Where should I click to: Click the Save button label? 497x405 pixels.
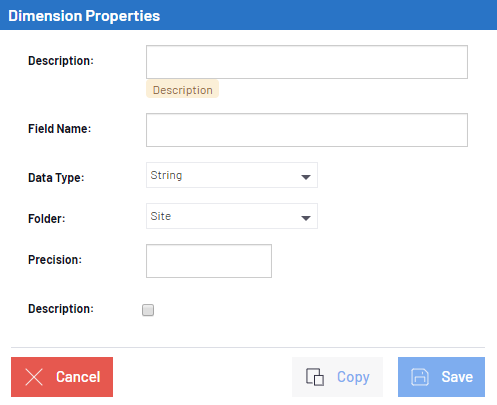457,377
